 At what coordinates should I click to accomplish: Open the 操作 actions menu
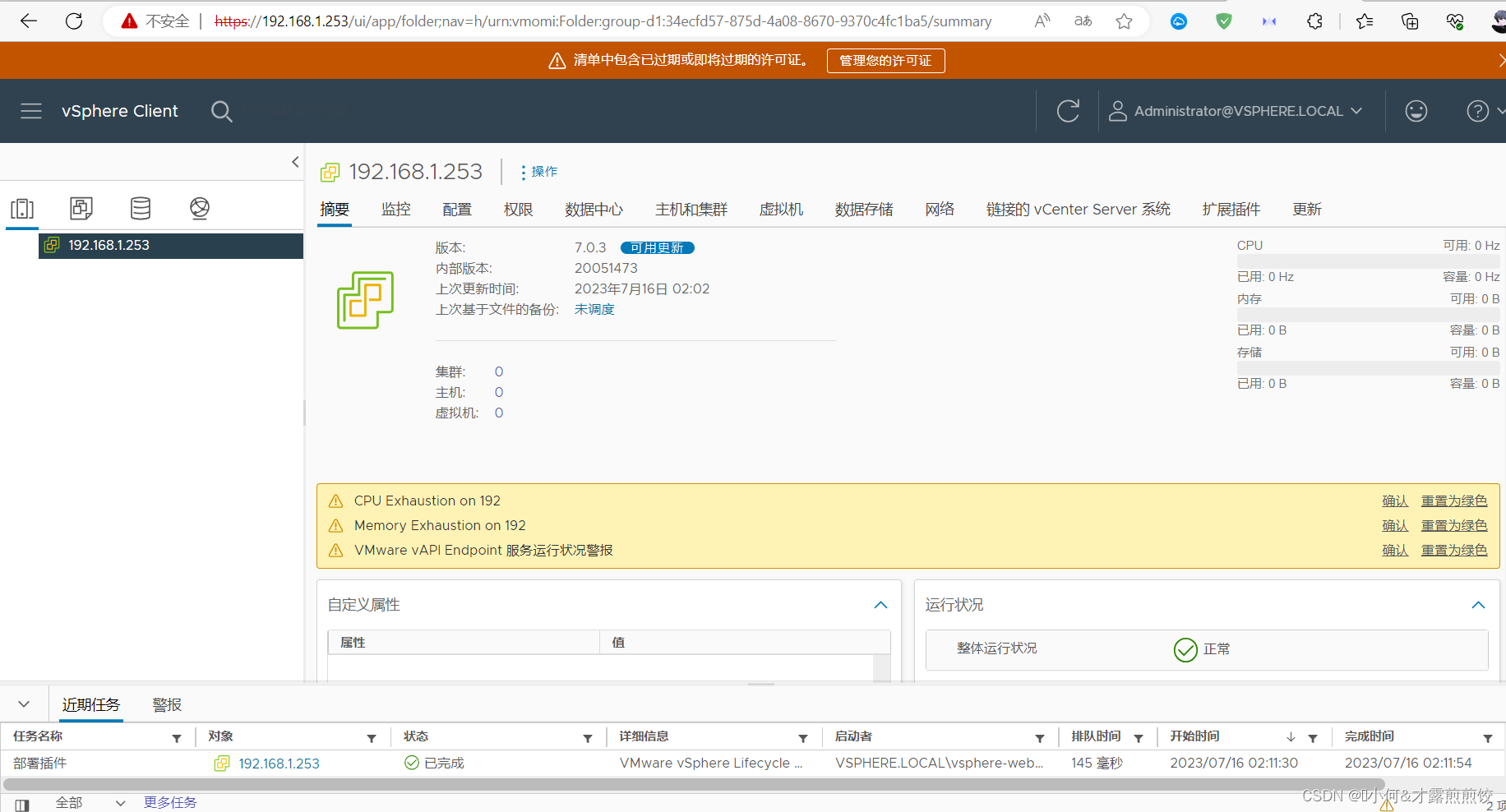[538, 171]
